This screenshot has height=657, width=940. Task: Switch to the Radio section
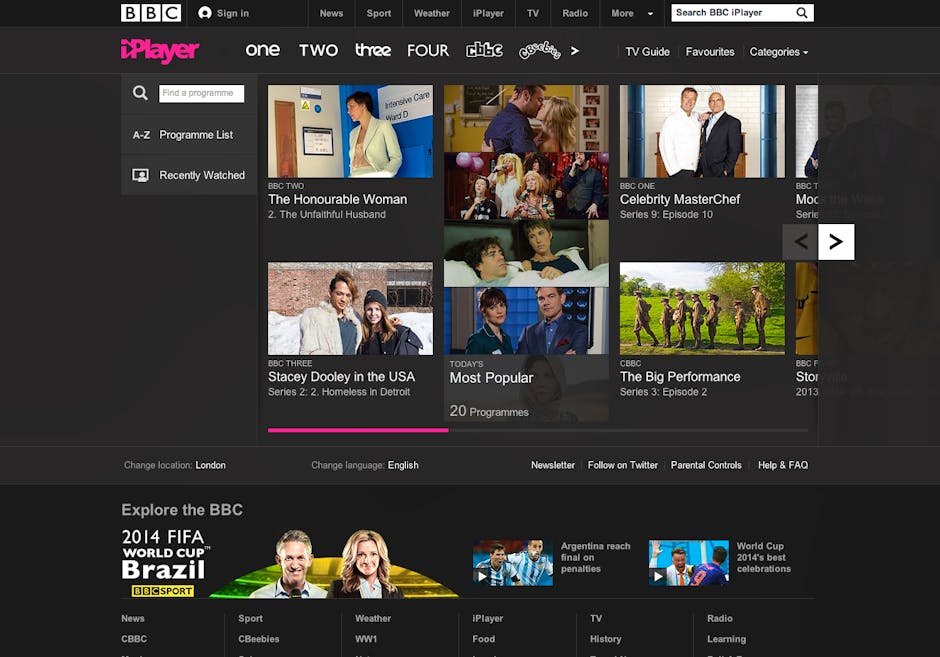[x=575, y=13]
